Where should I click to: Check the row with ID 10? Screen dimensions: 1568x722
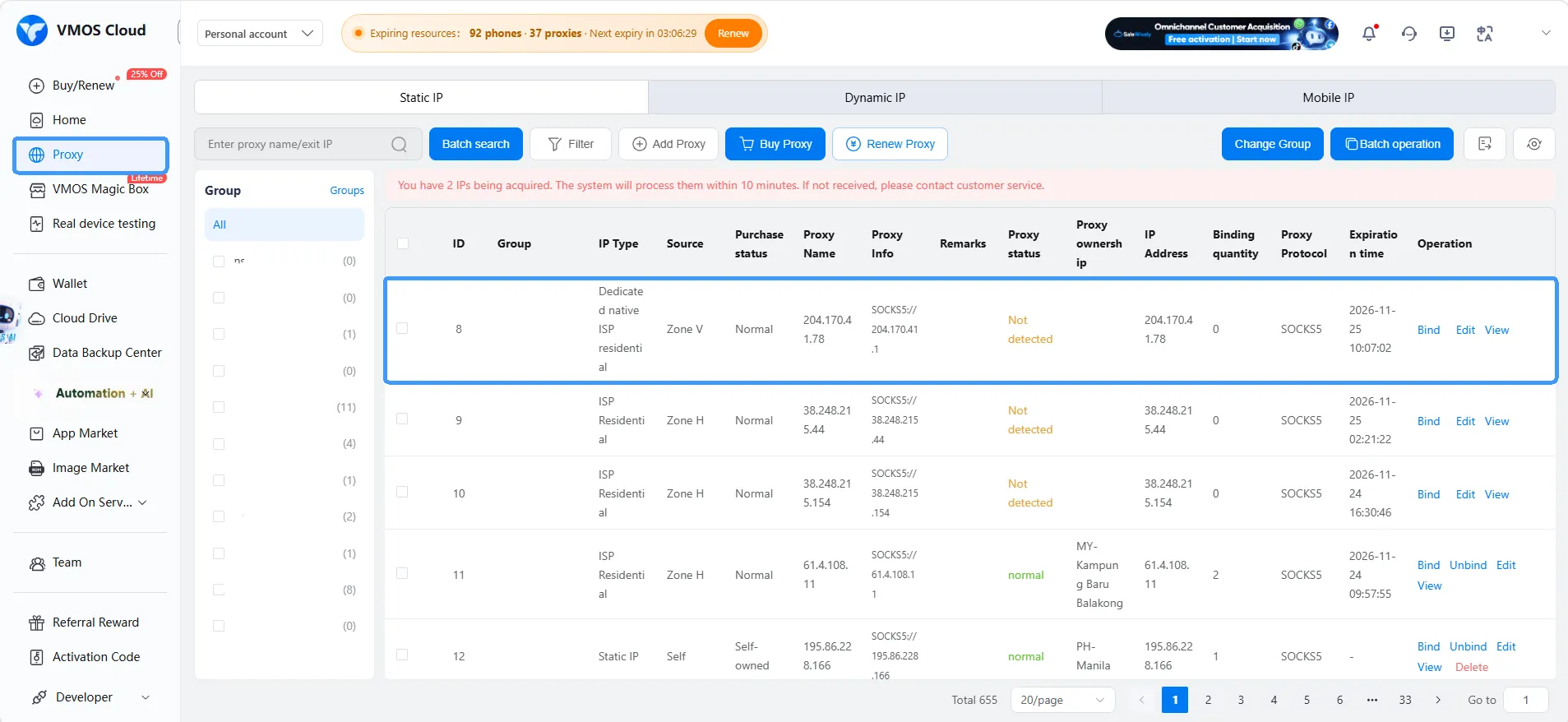pos(402,492)
